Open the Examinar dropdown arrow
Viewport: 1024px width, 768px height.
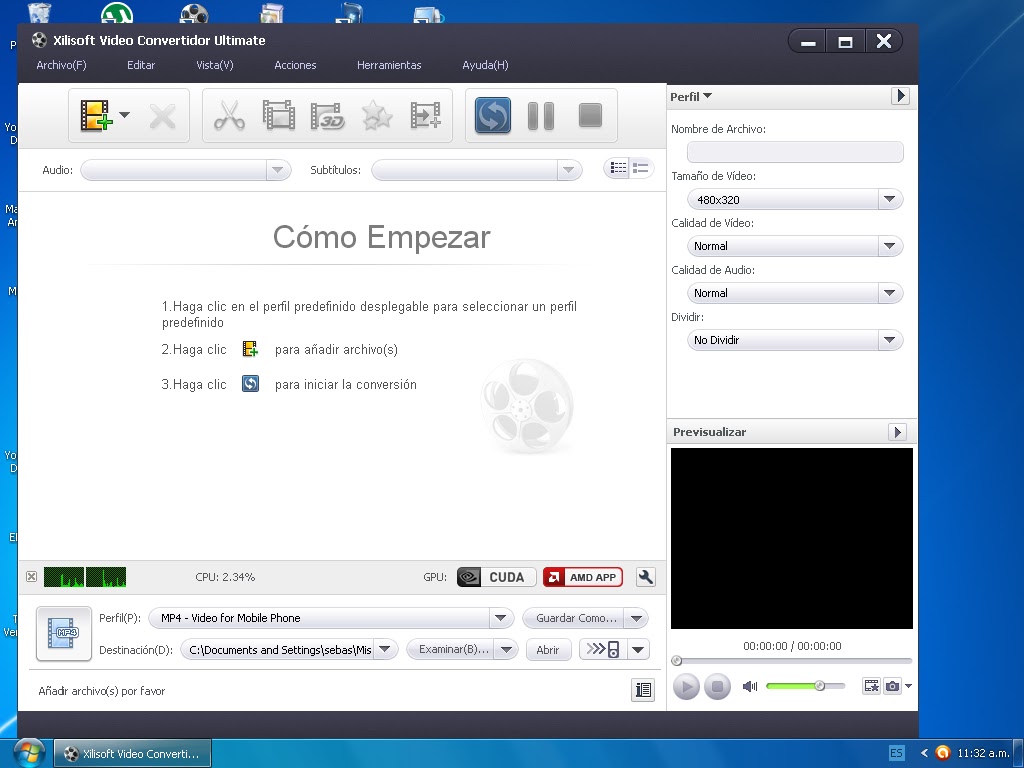[507, 650]
